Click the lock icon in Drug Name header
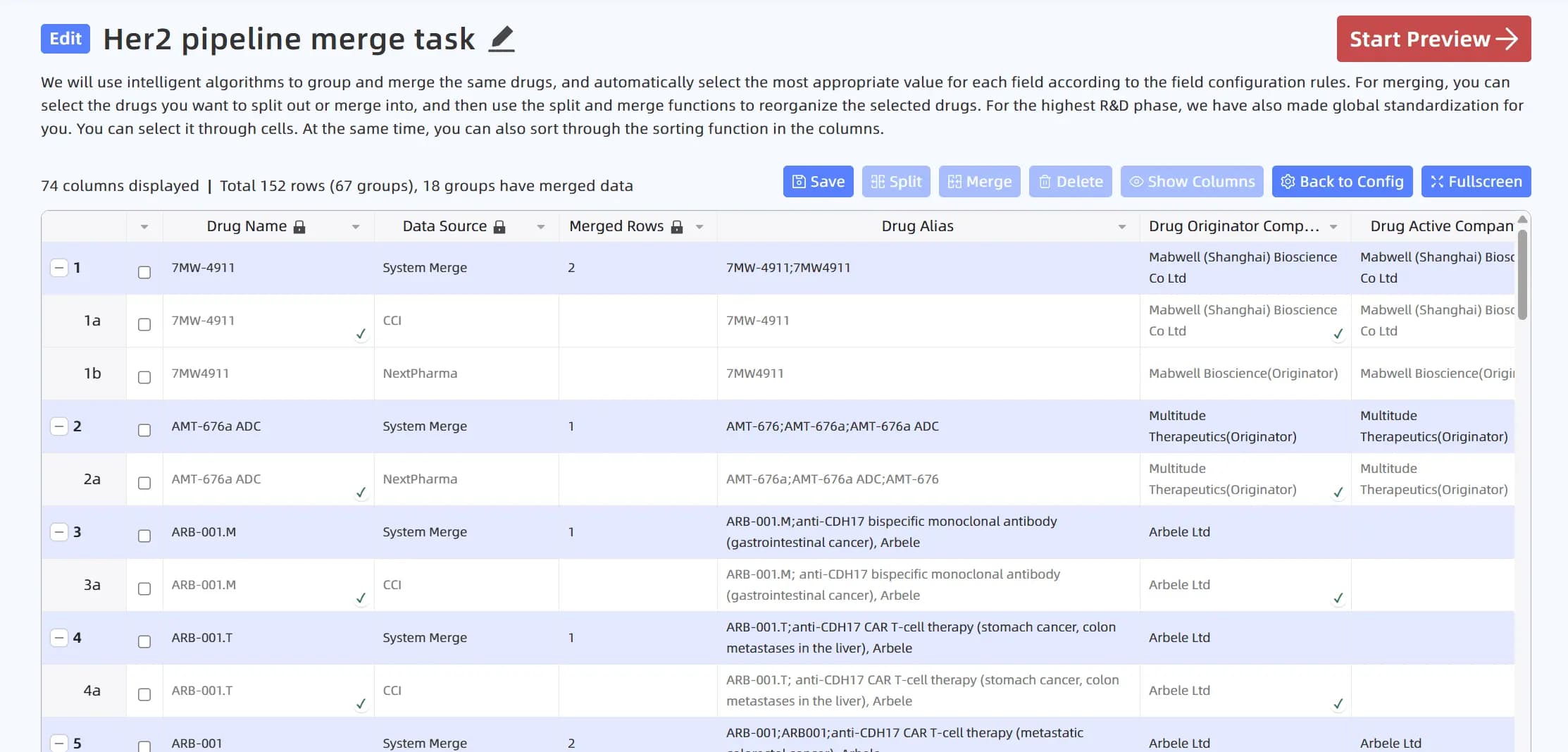1568x752 pixels. 299,227
